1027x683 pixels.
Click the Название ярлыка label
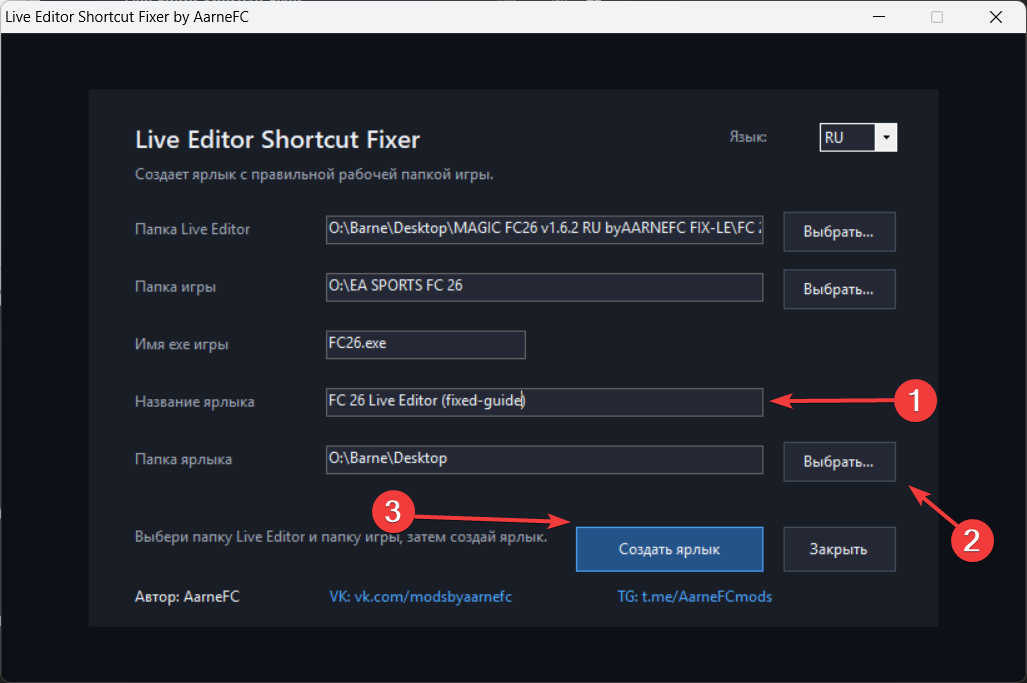tap(195, 402)
